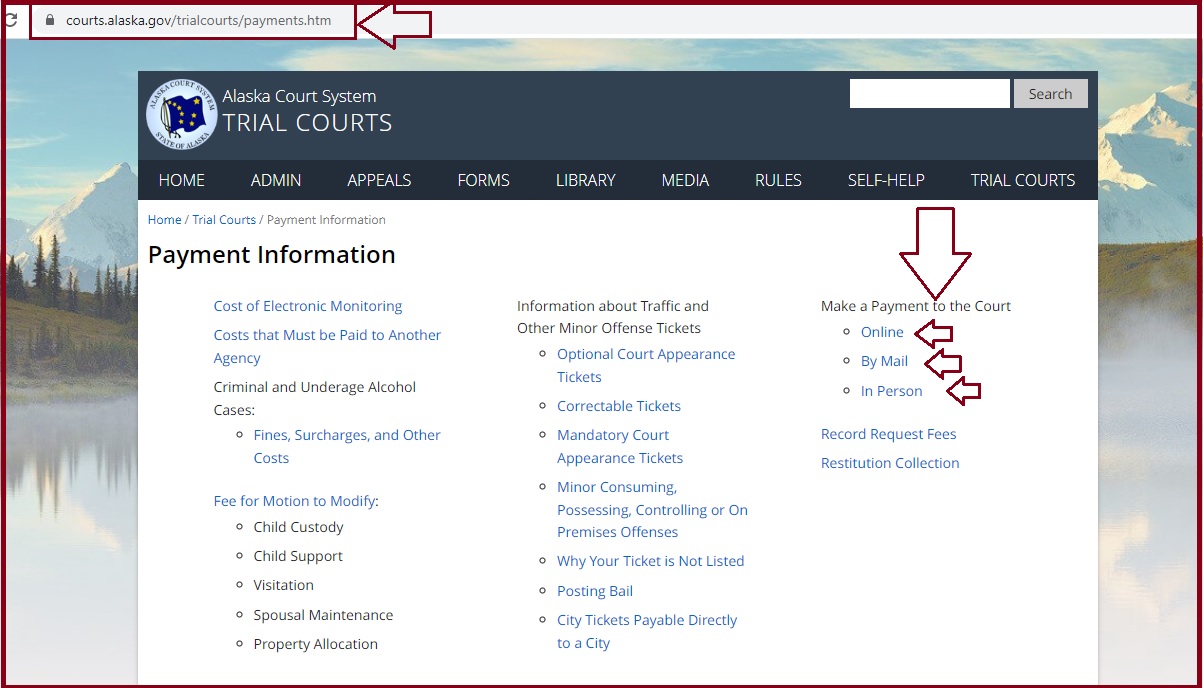Click the Alaska Court System seal logo
Screen dimensions: 1203x688
(x=181, y=114)
